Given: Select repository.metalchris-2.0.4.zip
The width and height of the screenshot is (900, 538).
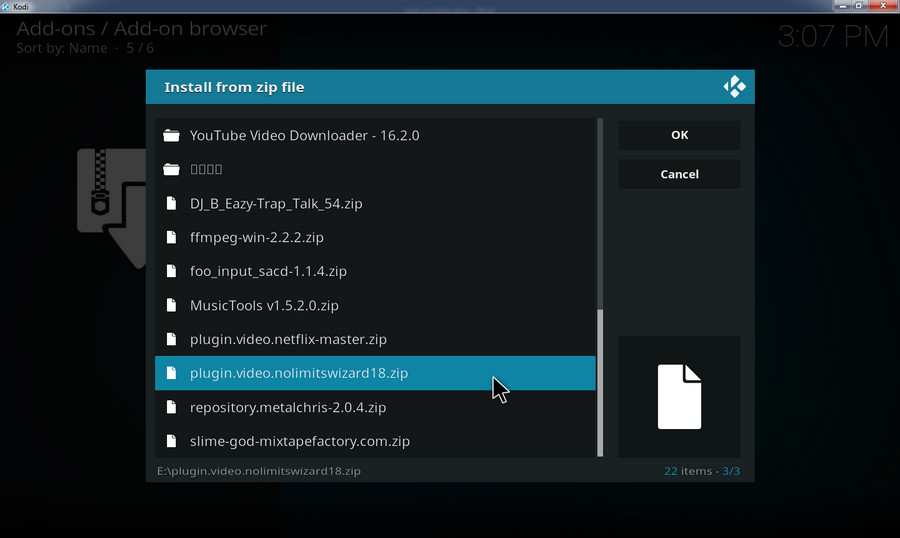Looking at the screenshot, I should pos(375,407).
